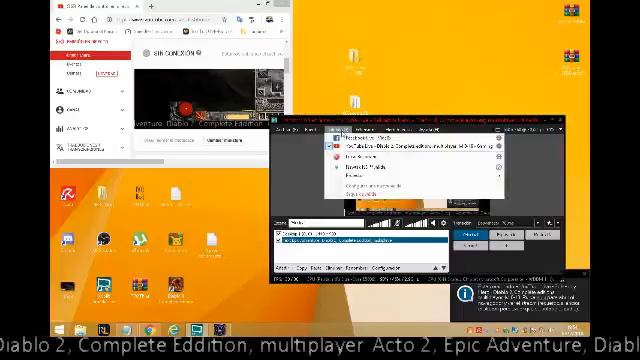The height and width of the screenshot is (360, 640).
Task: Expand the translations section in YouTube sidebar
Action: (122, 147)
